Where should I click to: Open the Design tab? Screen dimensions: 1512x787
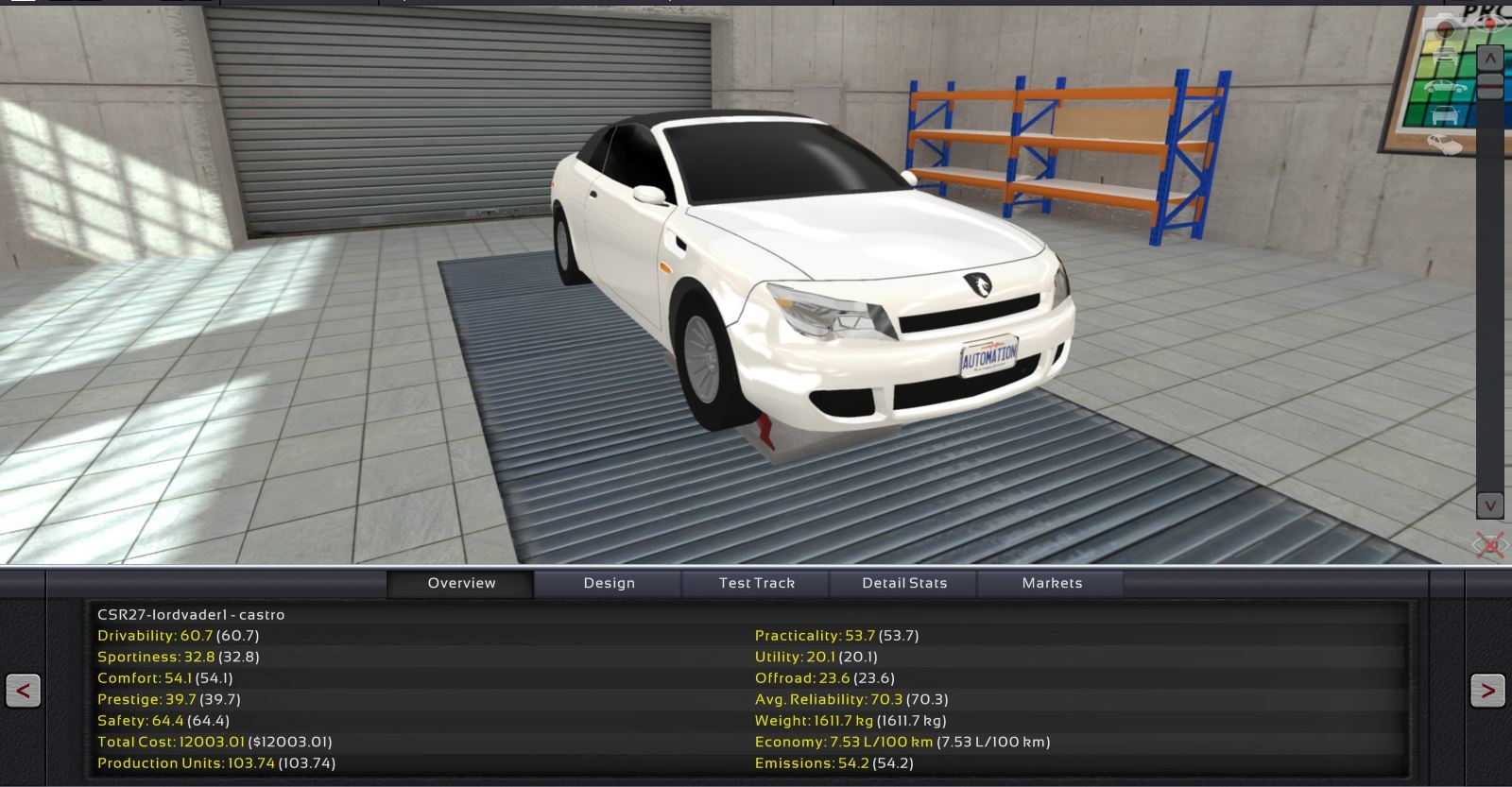609,584
